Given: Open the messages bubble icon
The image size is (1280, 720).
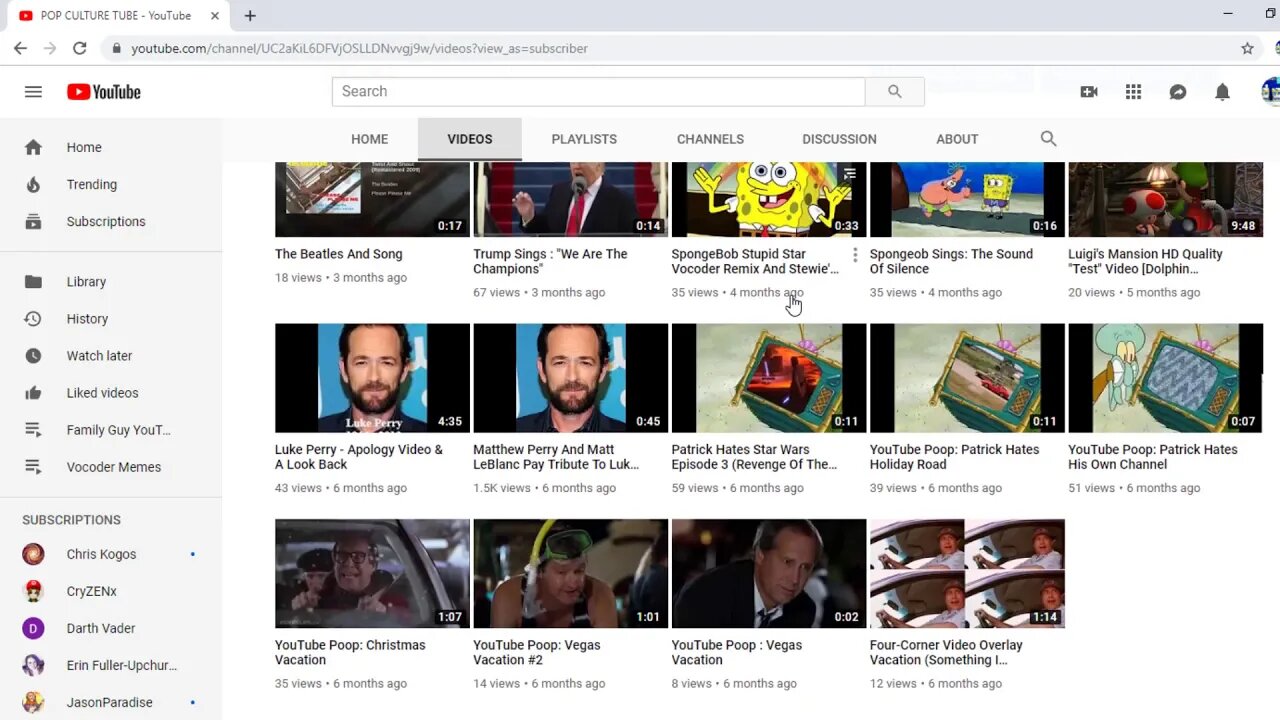Looking at the screenshot, I should pyautogui.click(x=1178, y=92).
